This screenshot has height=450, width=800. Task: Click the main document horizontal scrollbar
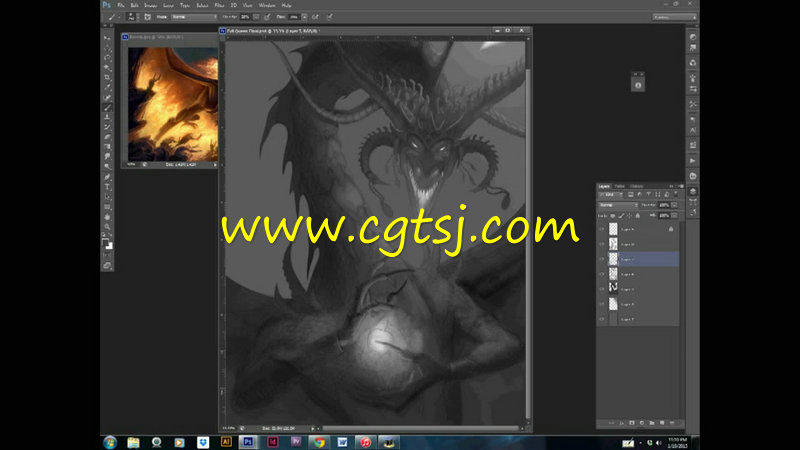tap(420, 429)
